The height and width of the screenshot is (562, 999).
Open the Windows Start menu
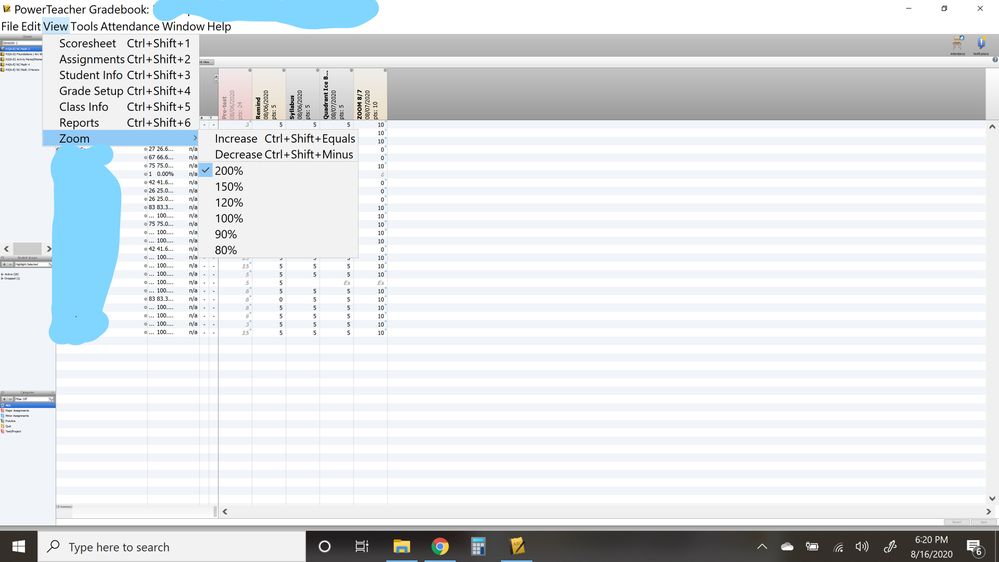click(19, 546)
